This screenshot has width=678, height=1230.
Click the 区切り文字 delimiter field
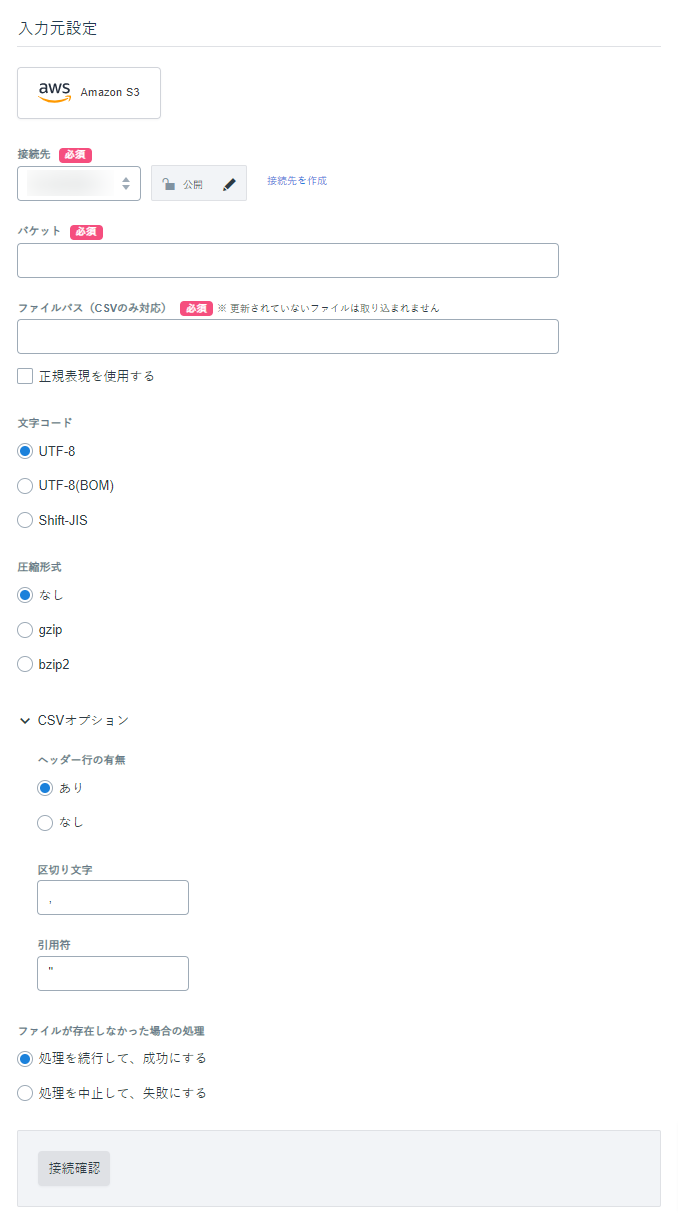pyautogui.click(x=113, y=897)
